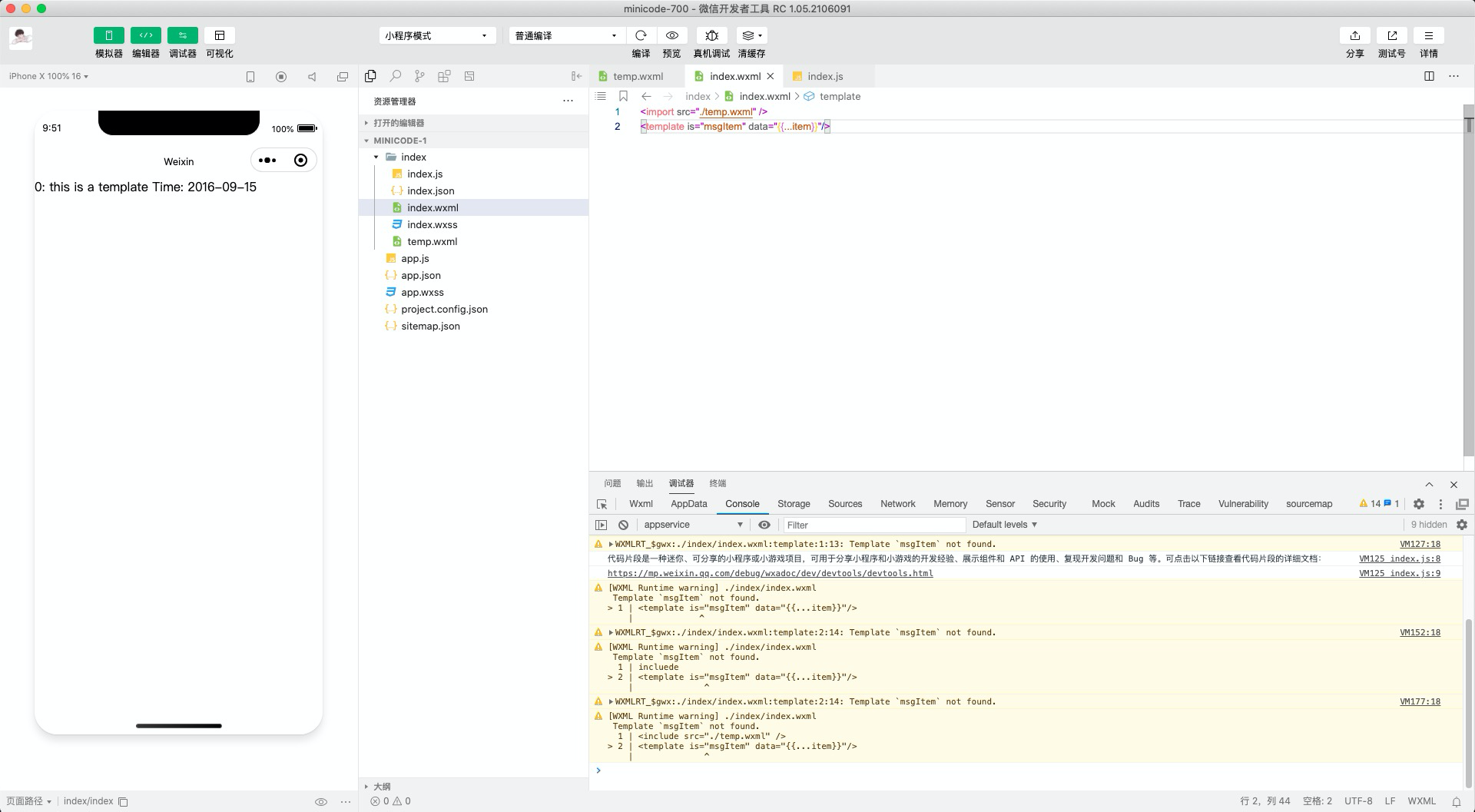This screenshot has width=1475, height=812.
Task: Toggle the editor bookmark icon
Action: pos(623,96)
